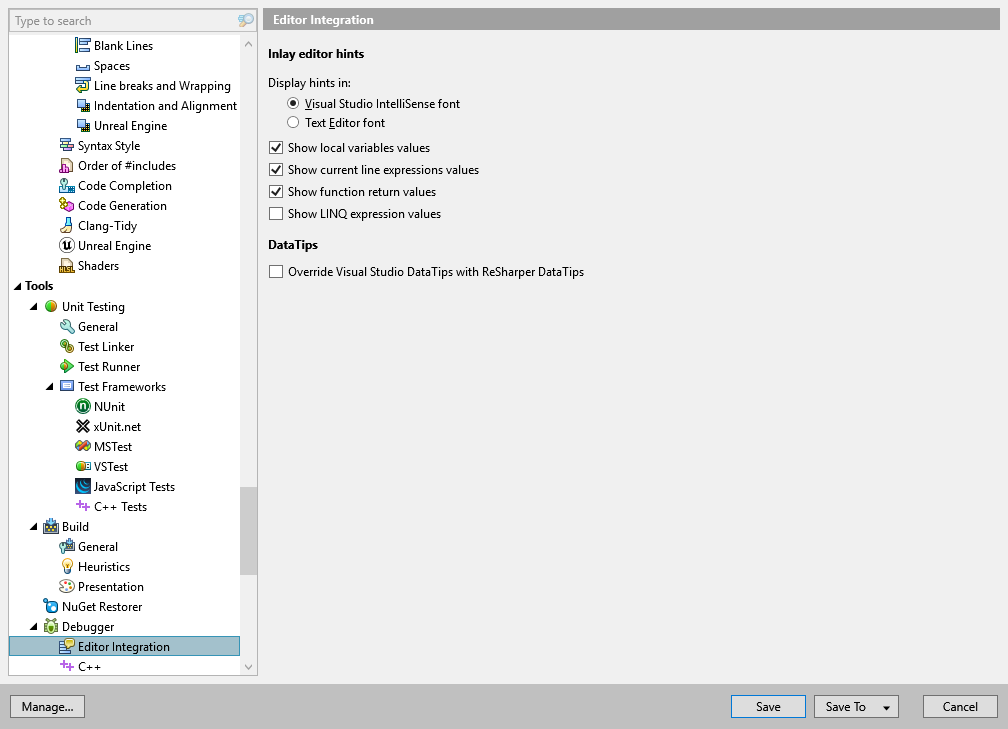Enable Show LINQ expression values

coord(275,213)
